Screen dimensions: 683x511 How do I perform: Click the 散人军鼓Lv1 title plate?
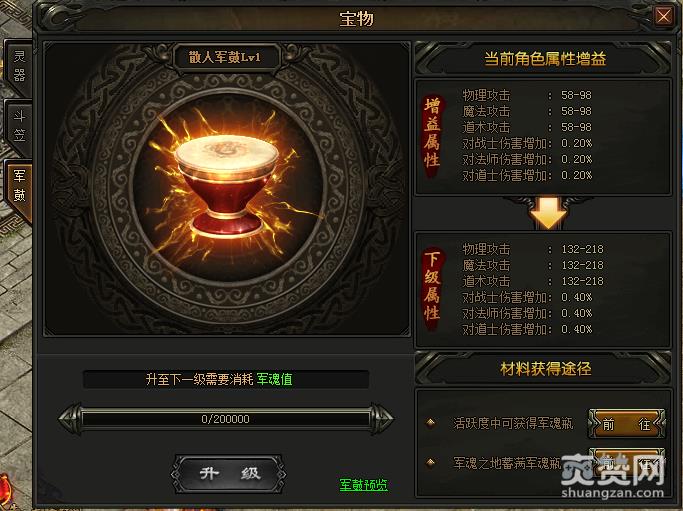point(226,57)
